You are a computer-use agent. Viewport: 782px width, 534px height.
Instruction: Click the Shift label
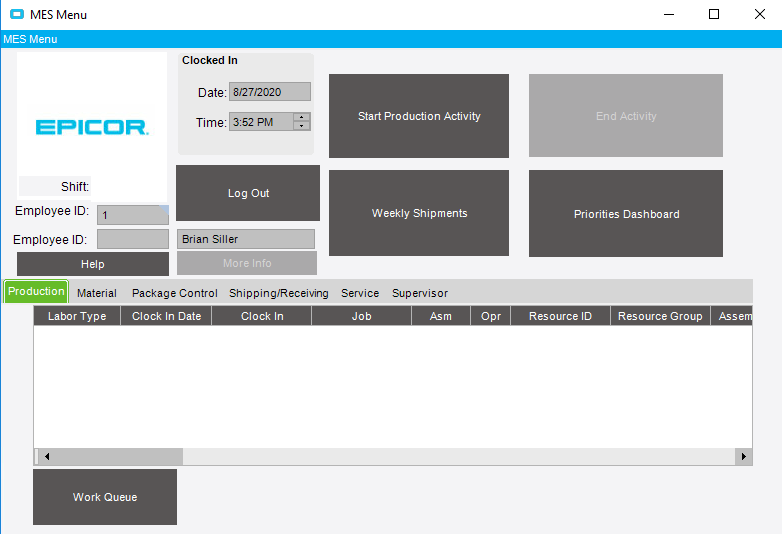click(x=75, y=186)
